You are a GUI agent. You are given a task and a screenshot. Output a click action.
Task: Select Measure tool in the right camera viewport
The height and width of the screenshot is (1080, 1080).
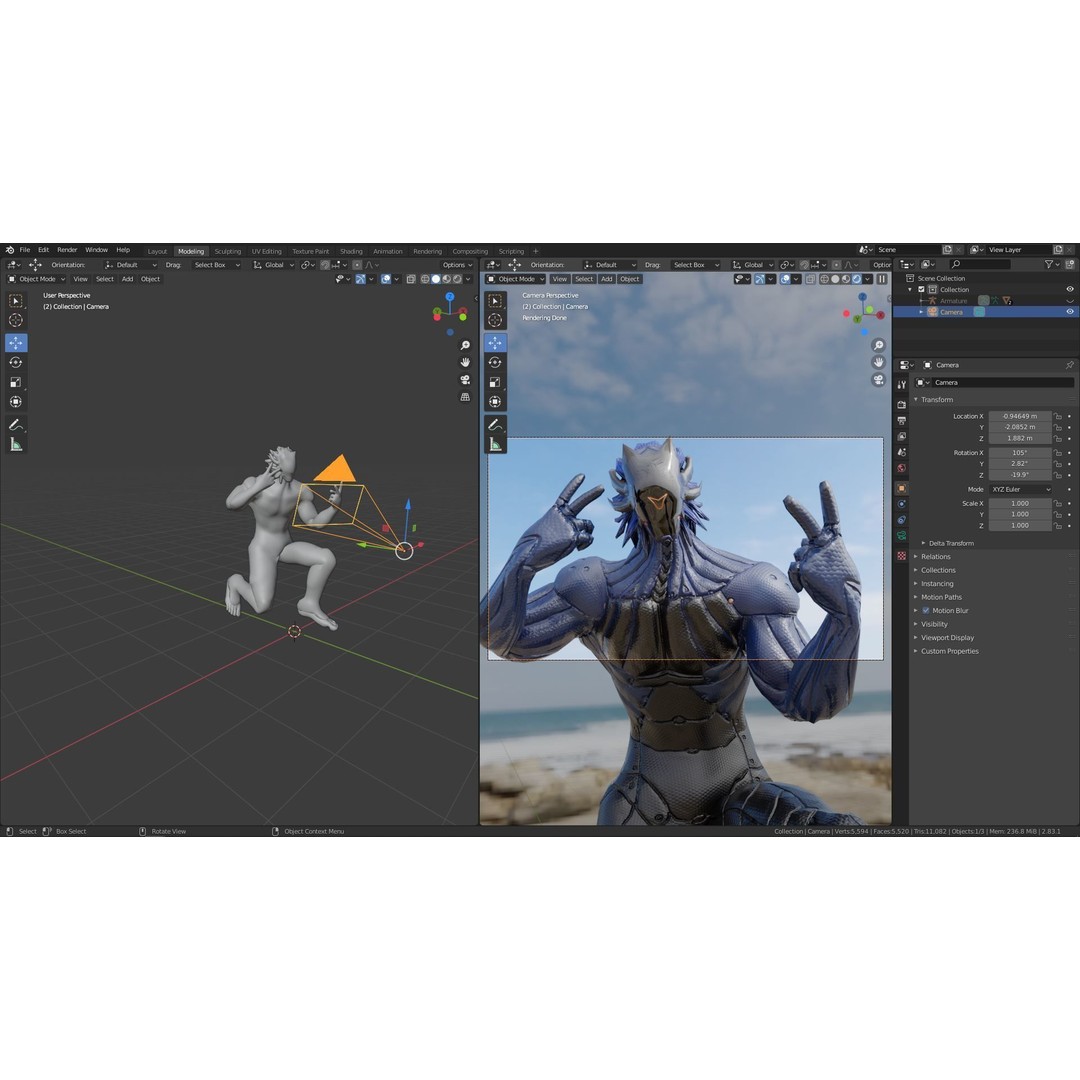pos(495,445)
